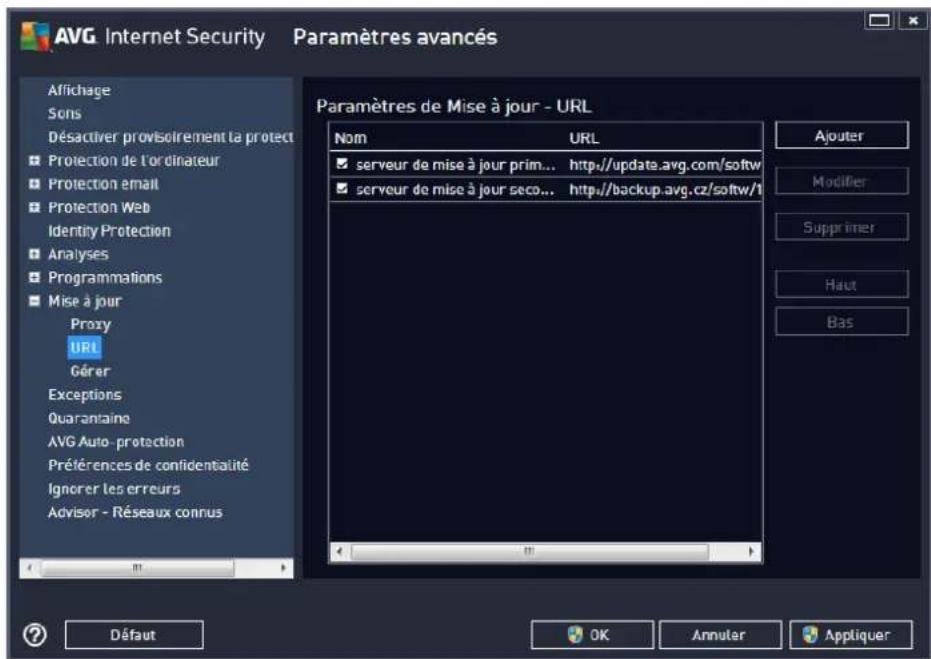Open Préférences de confidentialité
Image resolution: width=931 pixels, height=659 pixels.
click(x=148, y=465)
